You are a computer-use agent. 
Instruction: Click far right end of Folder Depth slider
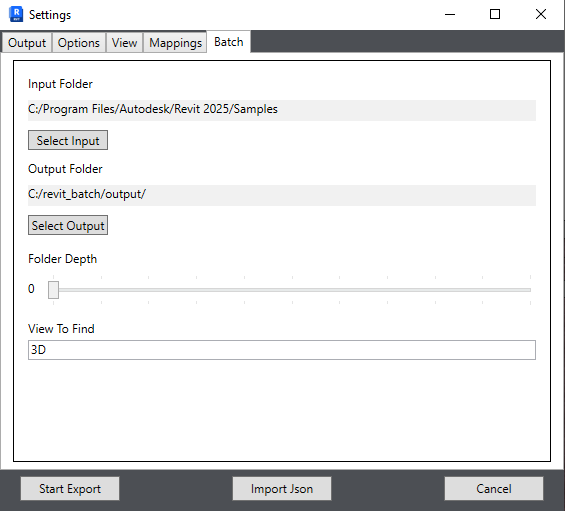pos(530,290)
